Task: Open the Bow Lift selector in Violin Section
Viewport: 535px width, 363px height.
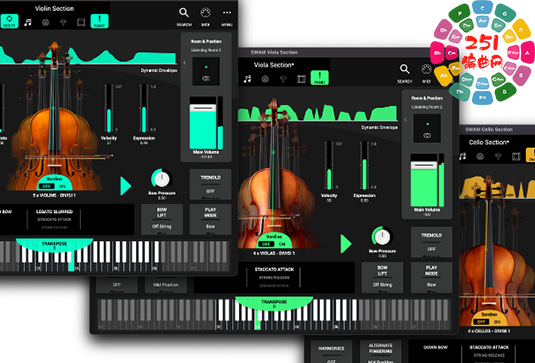Action: pyautogui.click(x=162, y=219)
